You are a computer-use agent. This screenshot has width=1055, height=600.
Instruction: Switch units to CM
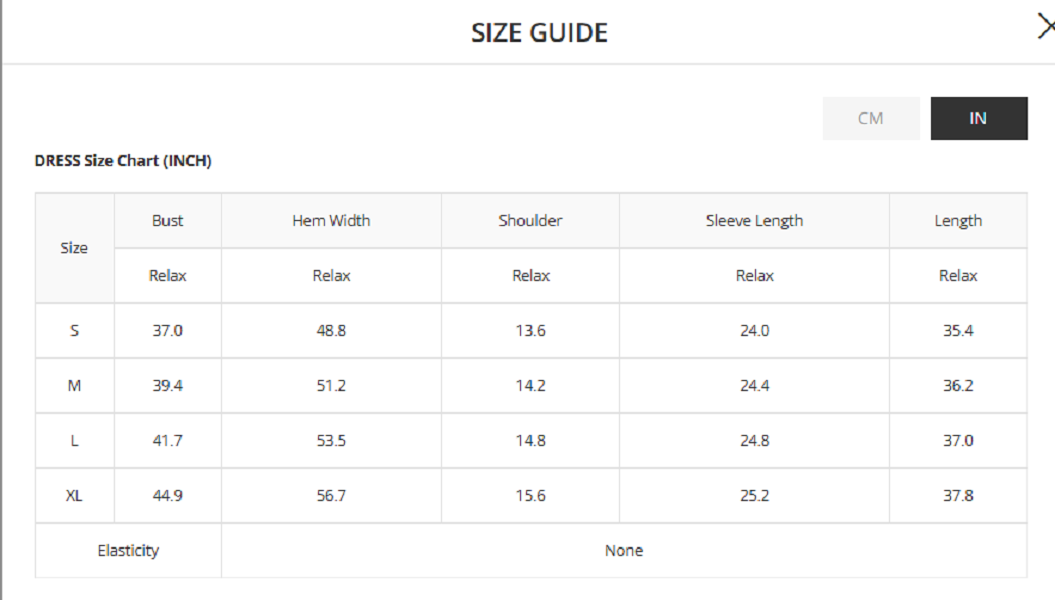[x=871, y=118]
